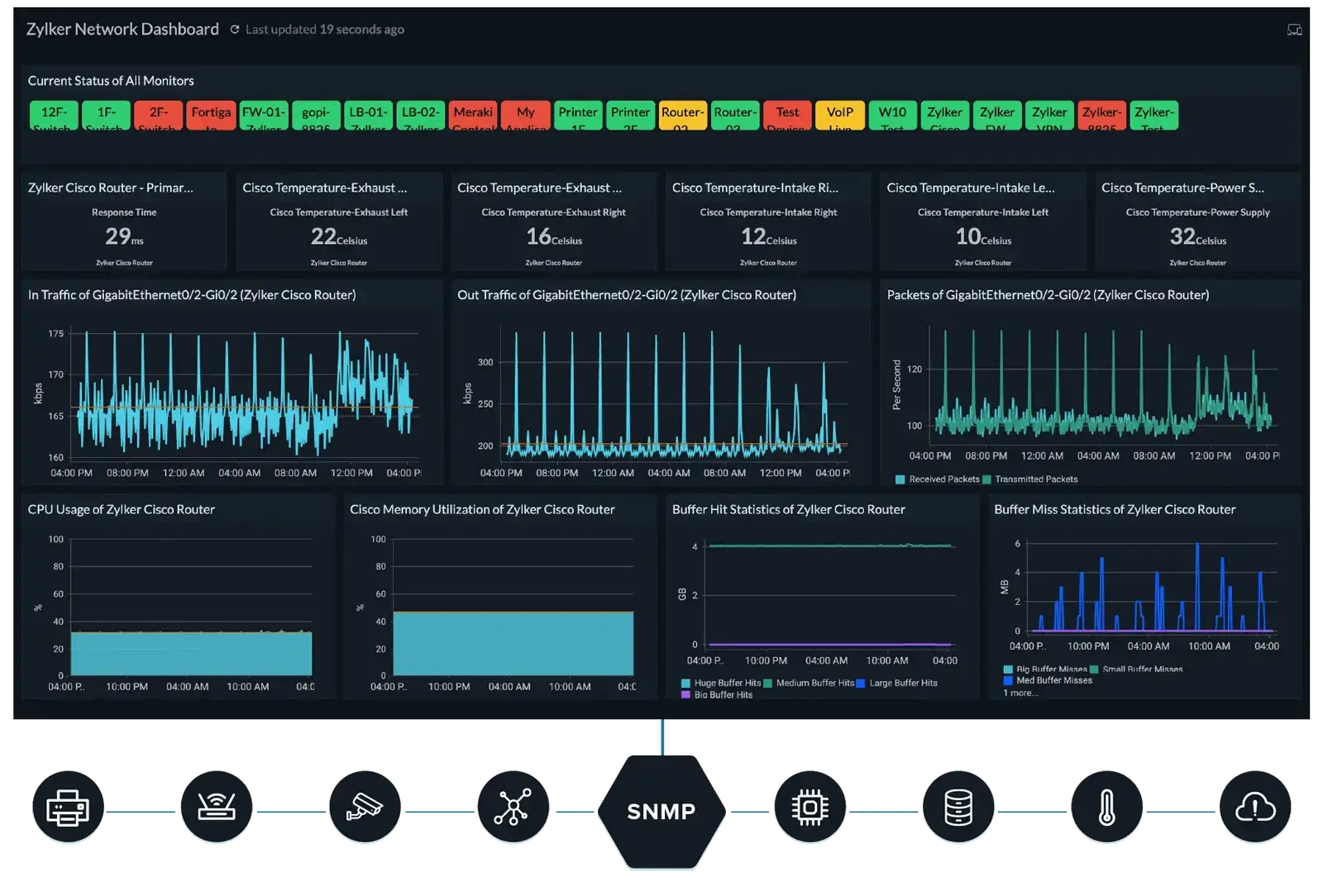Click the Cisco Memory Utilization title

(x=482, y=510)
